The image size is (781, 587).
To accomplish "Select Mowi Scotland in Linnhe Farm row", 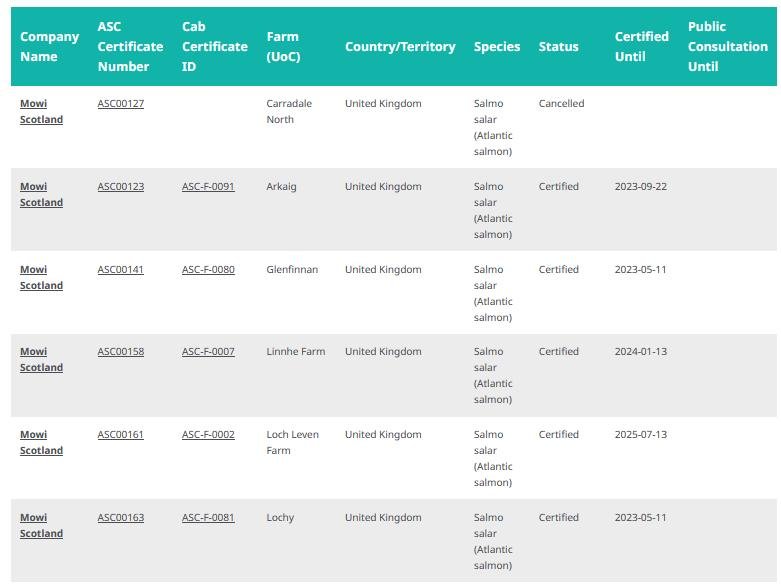I will (41, 360).
